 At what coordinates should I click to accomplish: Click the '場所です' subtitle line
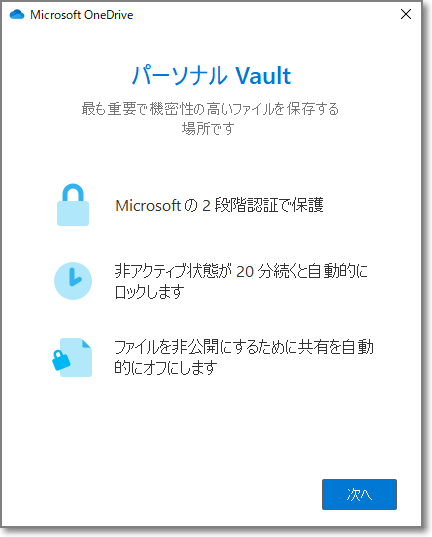(x=208, y=129)
